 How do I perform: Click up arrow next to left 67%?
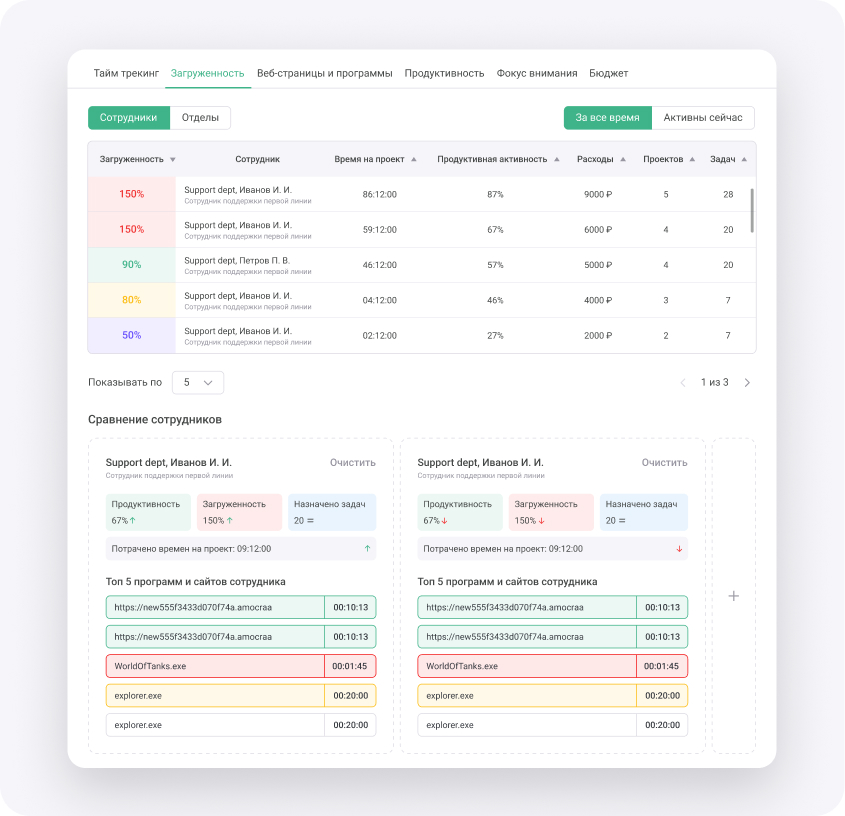coord(133,521)
